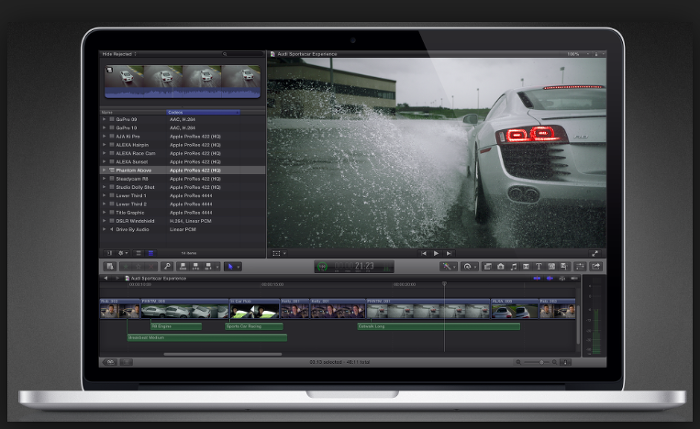Image resolution: width=700 pixels, height=429 pixels.
Task: Open the browser action gear menu
Action: click(122, 253)
